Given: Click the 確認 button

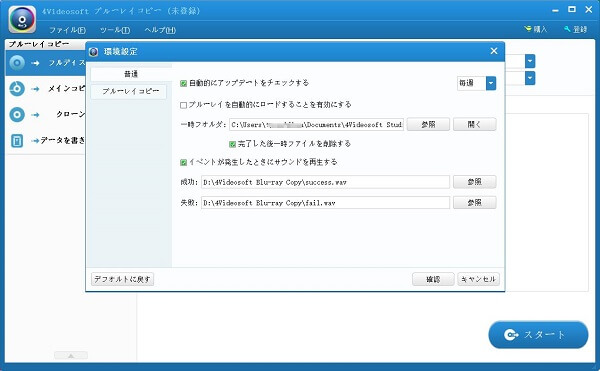Looking at the screenshot, I should point(433,280).
